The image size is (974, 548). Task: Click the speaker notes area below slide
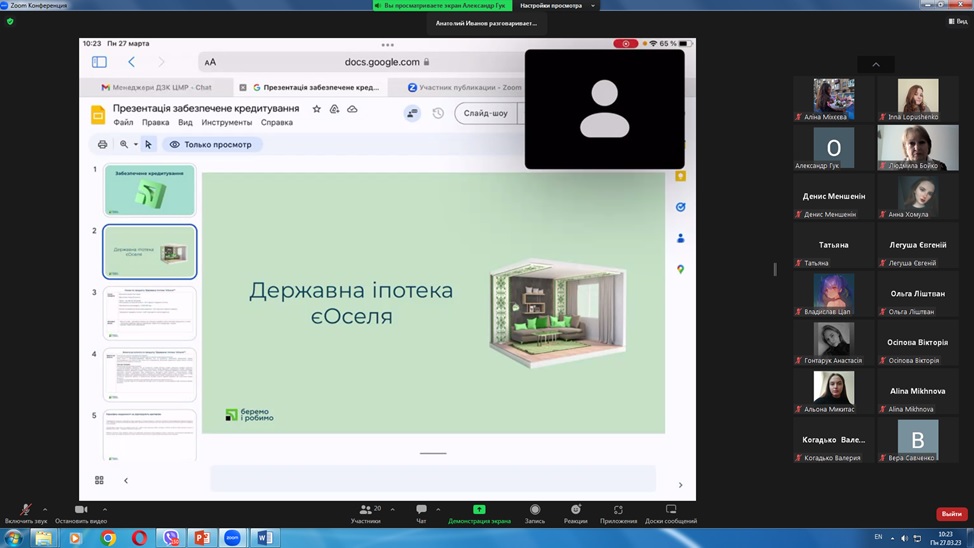433,478
